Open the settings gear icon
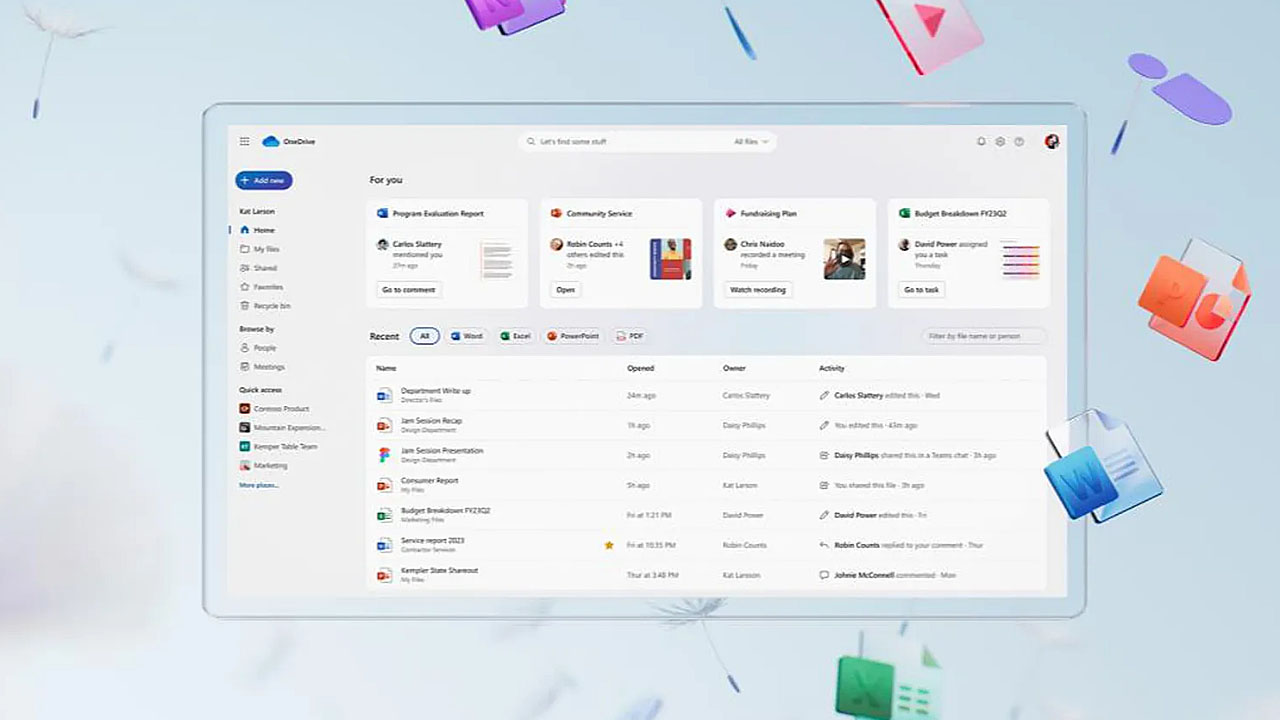The image size is (1280, 720). [x=1000, y=142]
